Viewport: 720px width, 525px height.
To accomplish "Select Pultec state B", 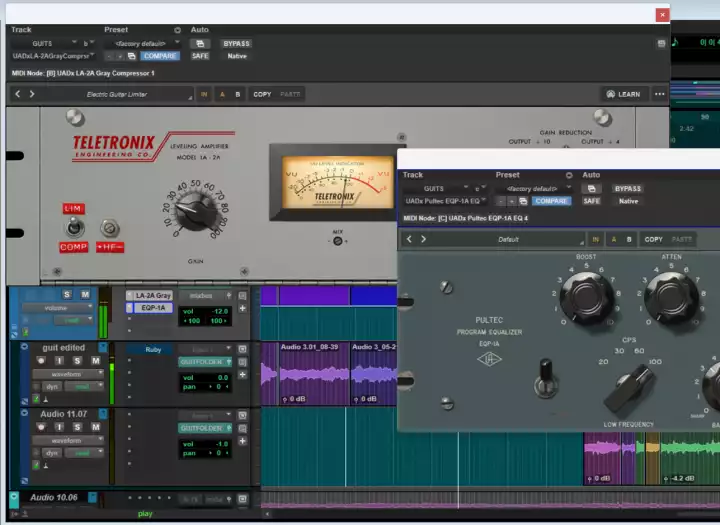I will pos(629,239).
